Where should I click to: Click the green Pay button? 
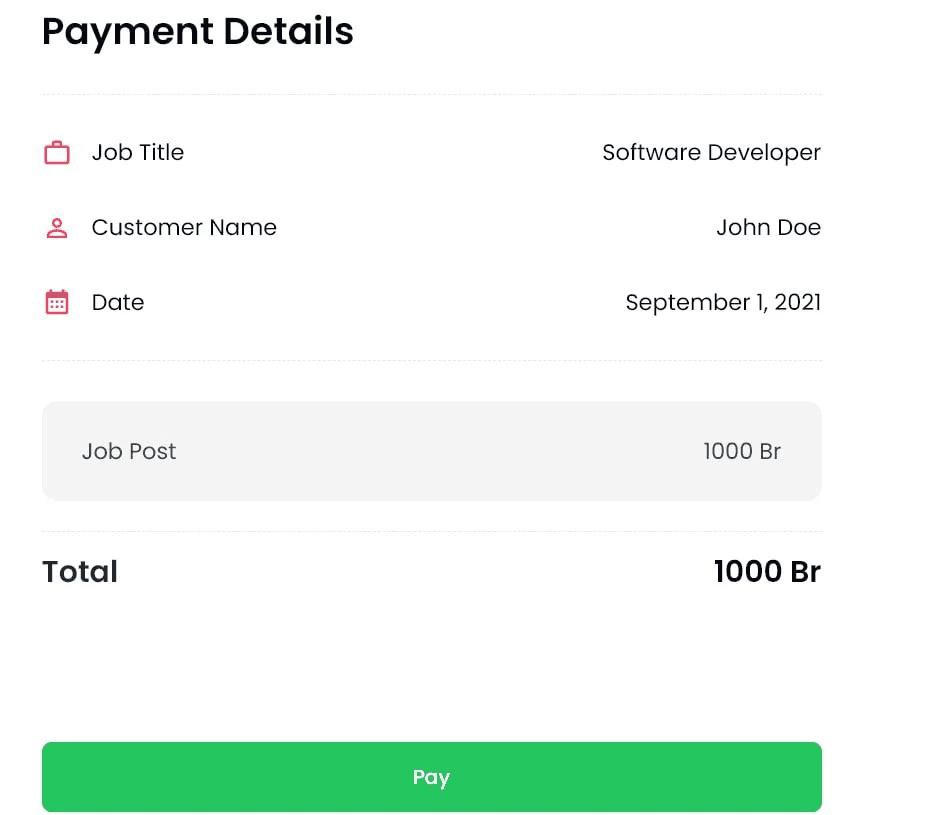tap(432, 777)
